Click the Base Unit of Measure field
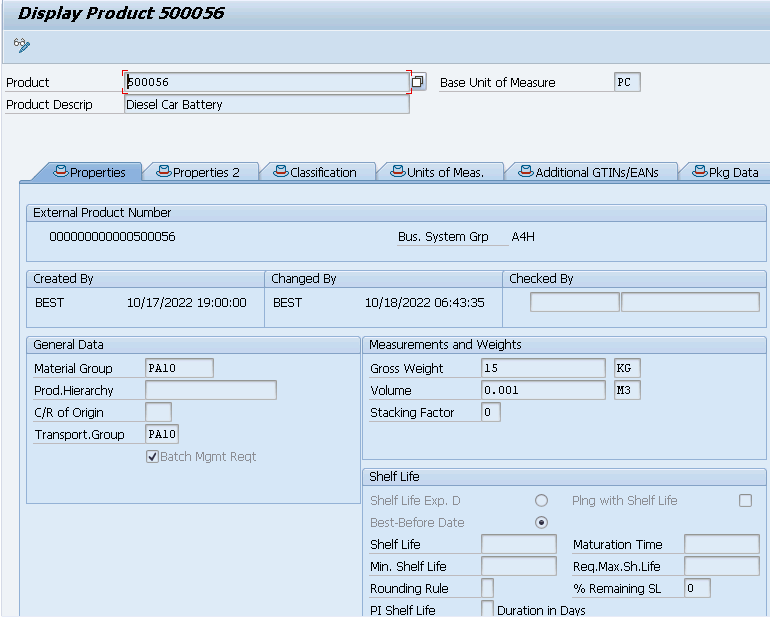The width and height of the screenshot is (770, 620). tap(627, 82)
